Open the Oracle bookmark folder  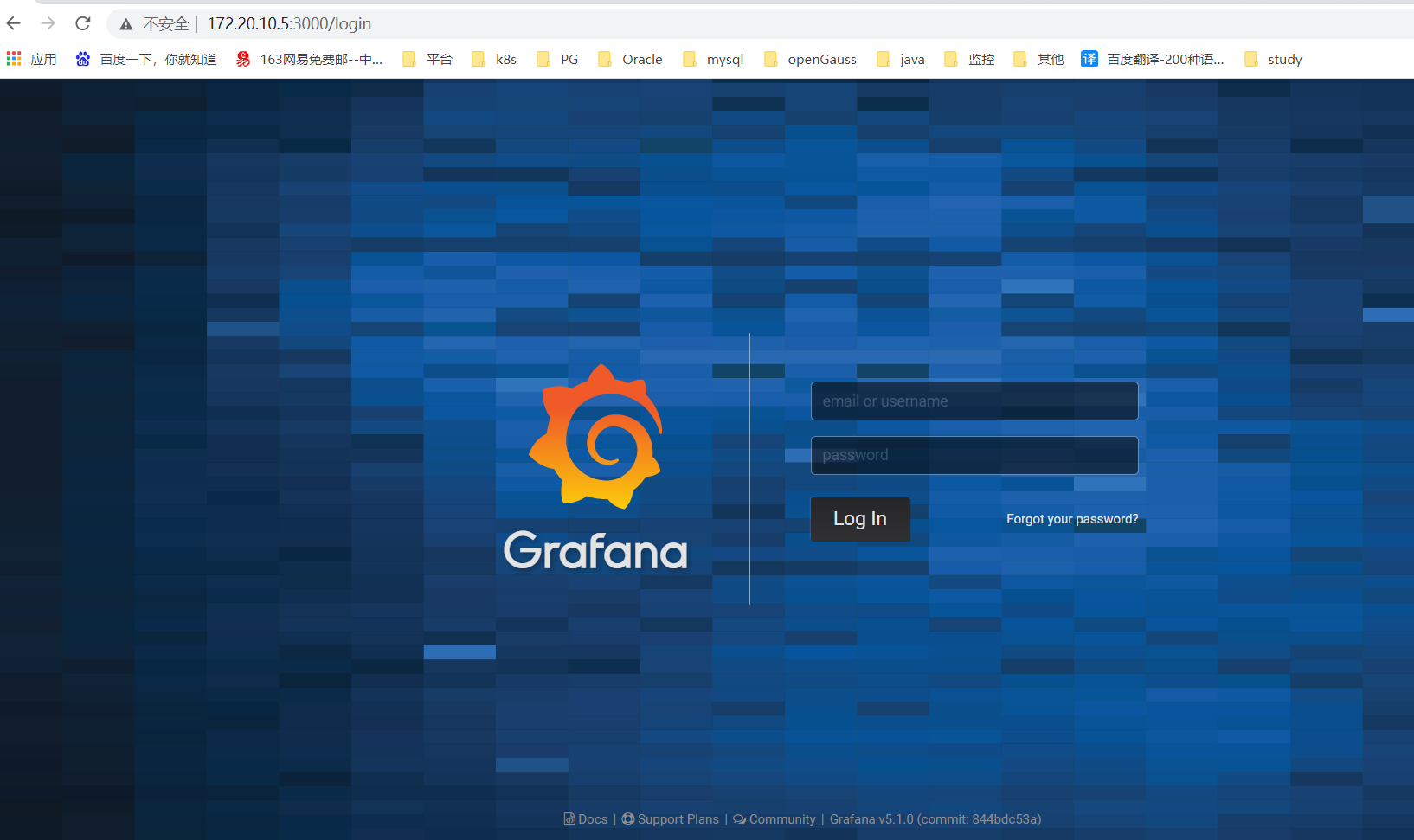click(x=630, y=59)
